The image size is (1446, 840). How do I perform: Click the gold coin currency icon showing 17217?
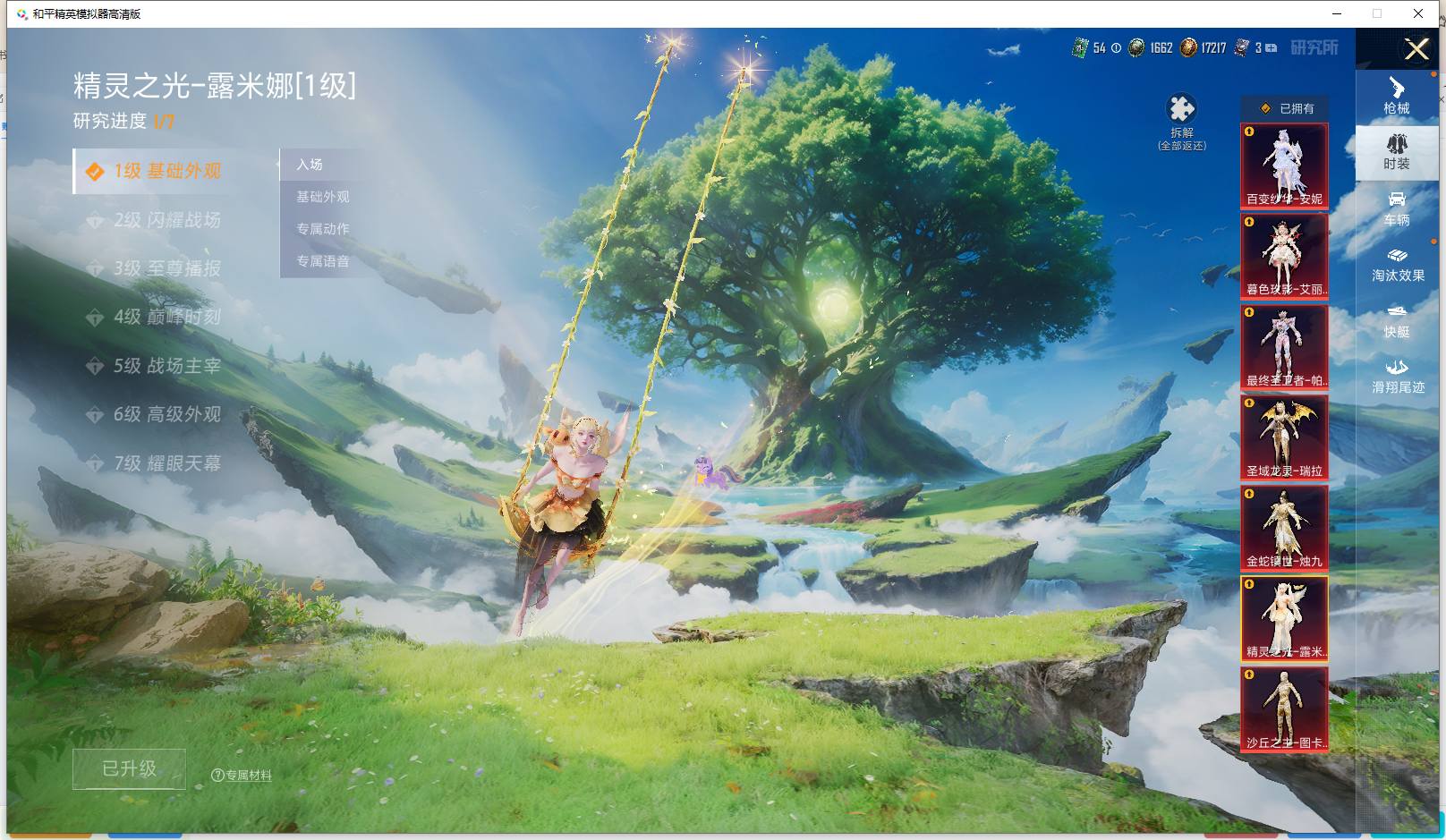click(1188, 47)
